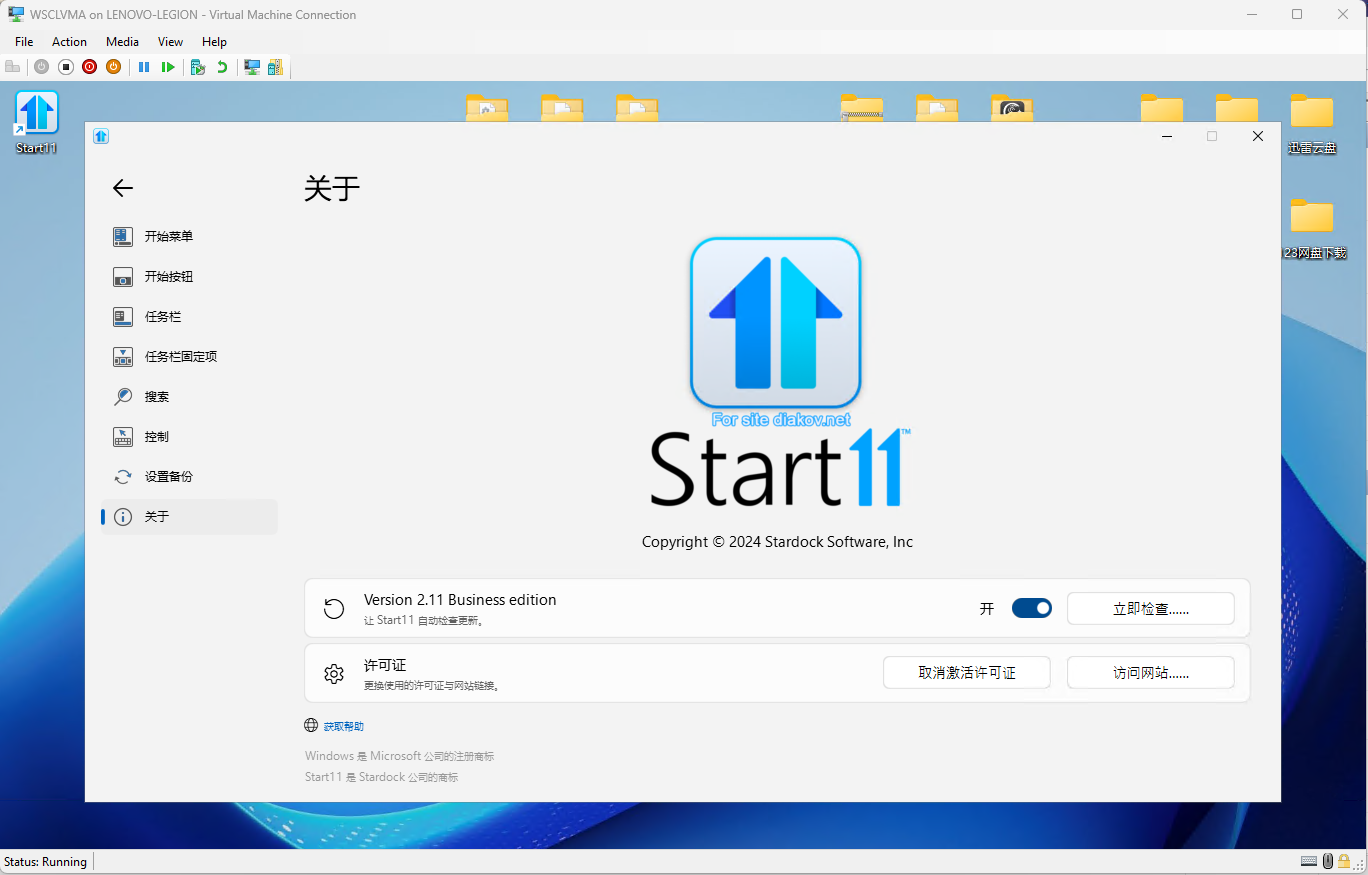Click the 取消激活许可证 button
1368x875 pixels.
[966, 673]
